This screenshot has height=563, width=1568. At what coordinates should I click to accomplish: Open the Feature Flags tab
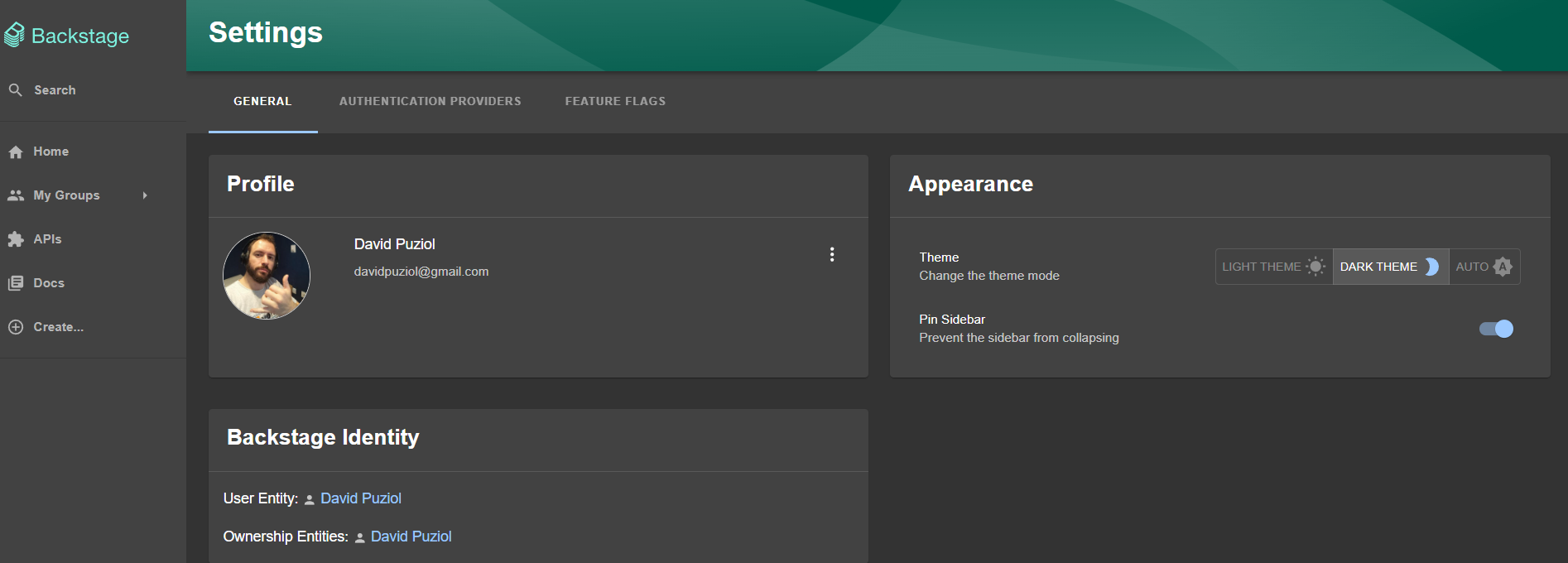click(615, 101)
